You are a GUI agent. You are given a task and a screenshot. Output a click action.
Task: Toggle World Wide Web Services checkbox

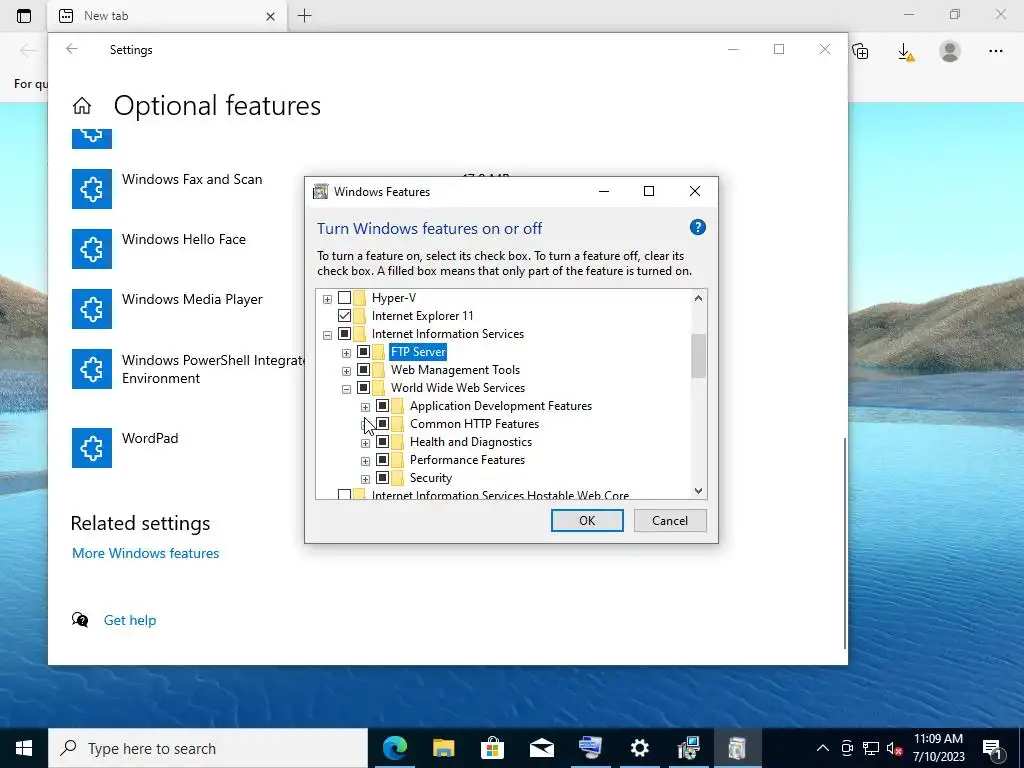[364, 388]
